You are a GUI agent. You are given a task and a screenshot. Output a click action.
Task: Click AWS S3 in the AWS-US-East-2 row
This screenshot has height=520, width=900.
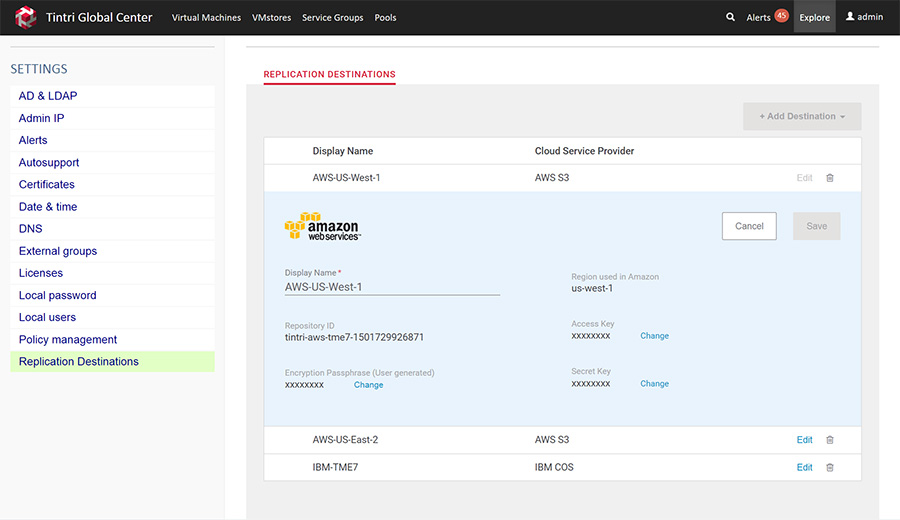coord(552,440)
